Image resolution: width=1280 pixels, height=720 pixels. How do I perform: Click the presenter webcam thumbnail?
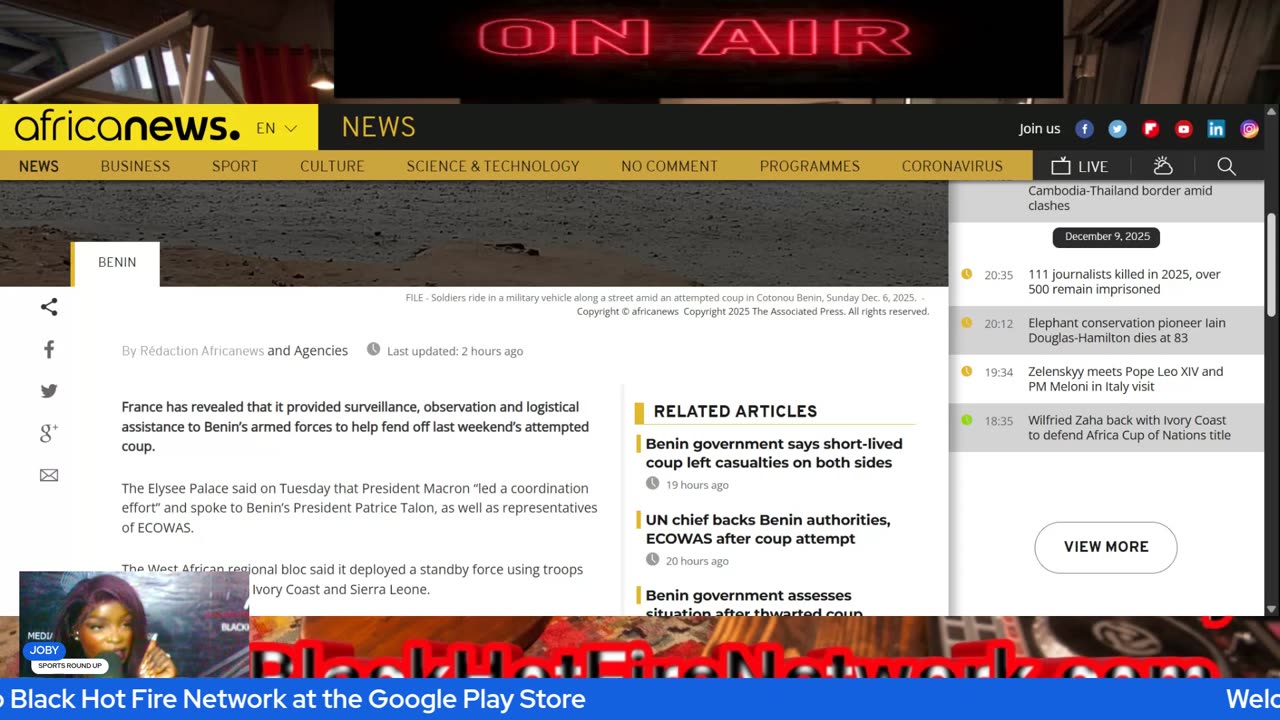coord(134,624)
